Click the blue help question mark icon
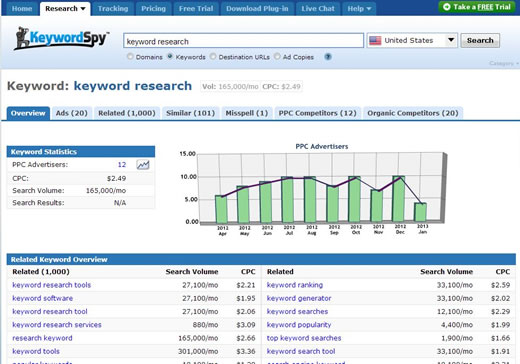This screenshot has width=520, height=364. pos(328,57)
